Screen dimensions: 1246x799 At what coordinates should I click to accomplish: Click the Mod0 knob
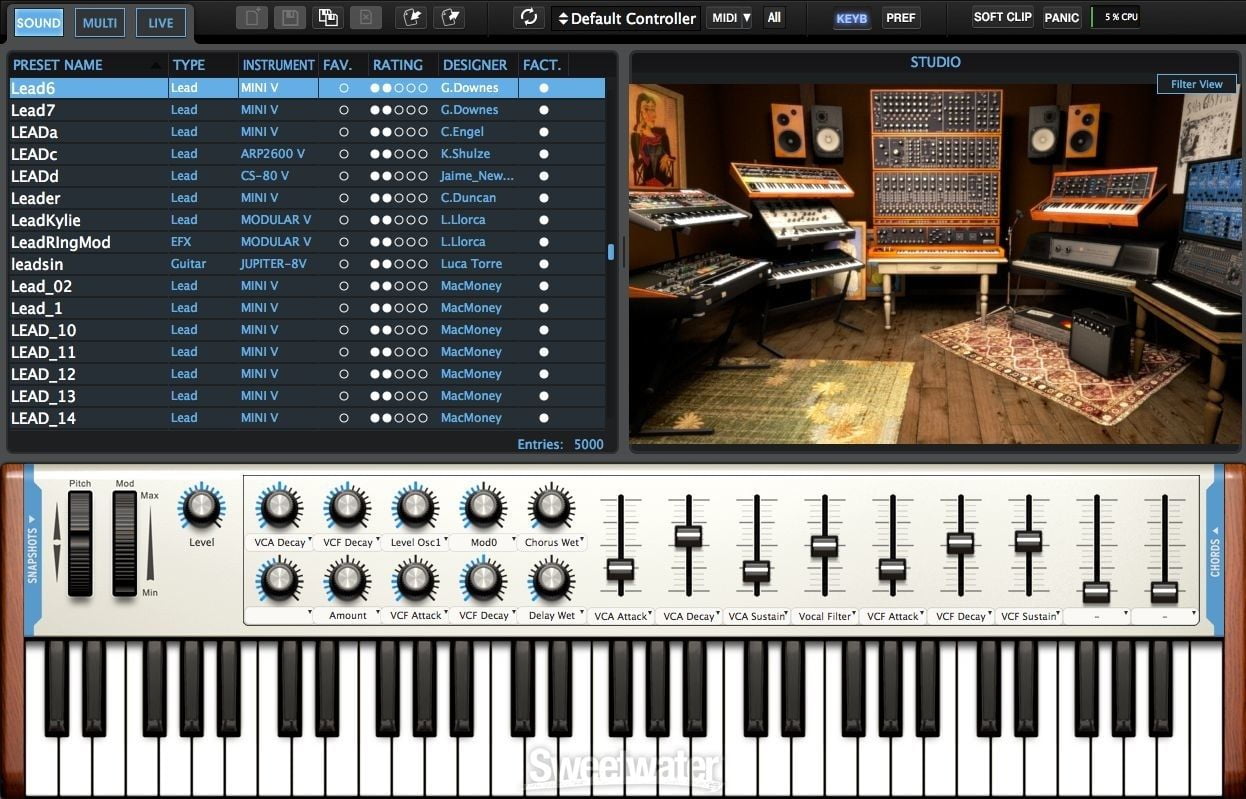point(484,507)
